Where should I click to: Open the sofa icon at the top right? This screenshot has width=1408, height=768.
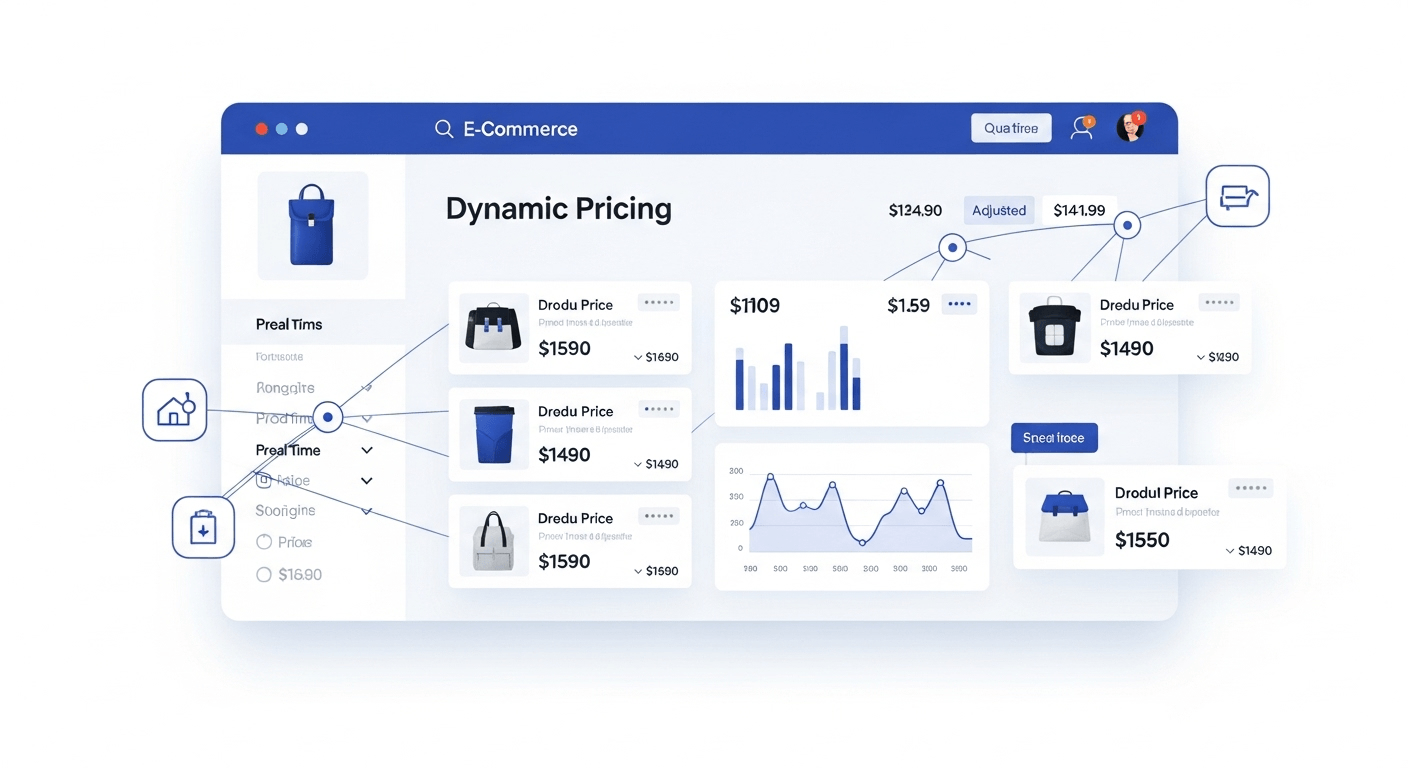click(x=1237, y=196)
